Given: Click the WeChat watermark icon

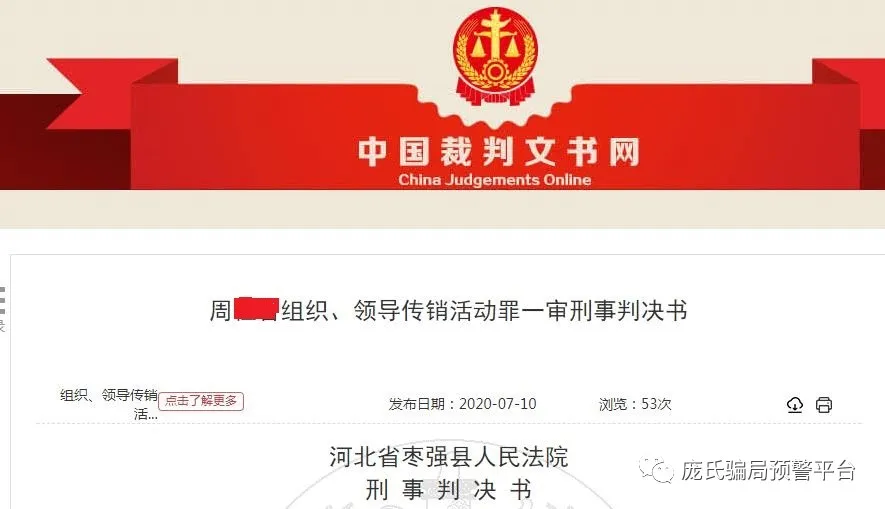Looking at the screenshot, I should click(656, 469).
